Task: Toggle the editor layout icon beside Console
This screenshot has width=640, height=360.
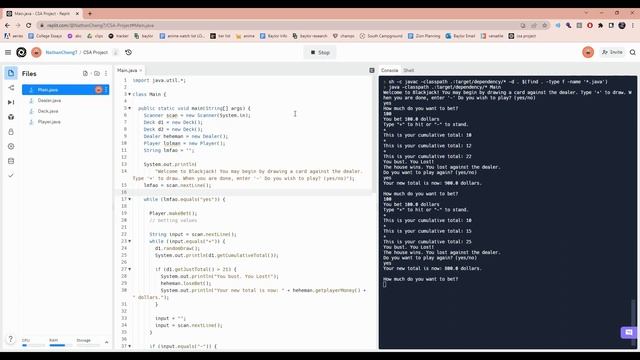Action: 372,70
